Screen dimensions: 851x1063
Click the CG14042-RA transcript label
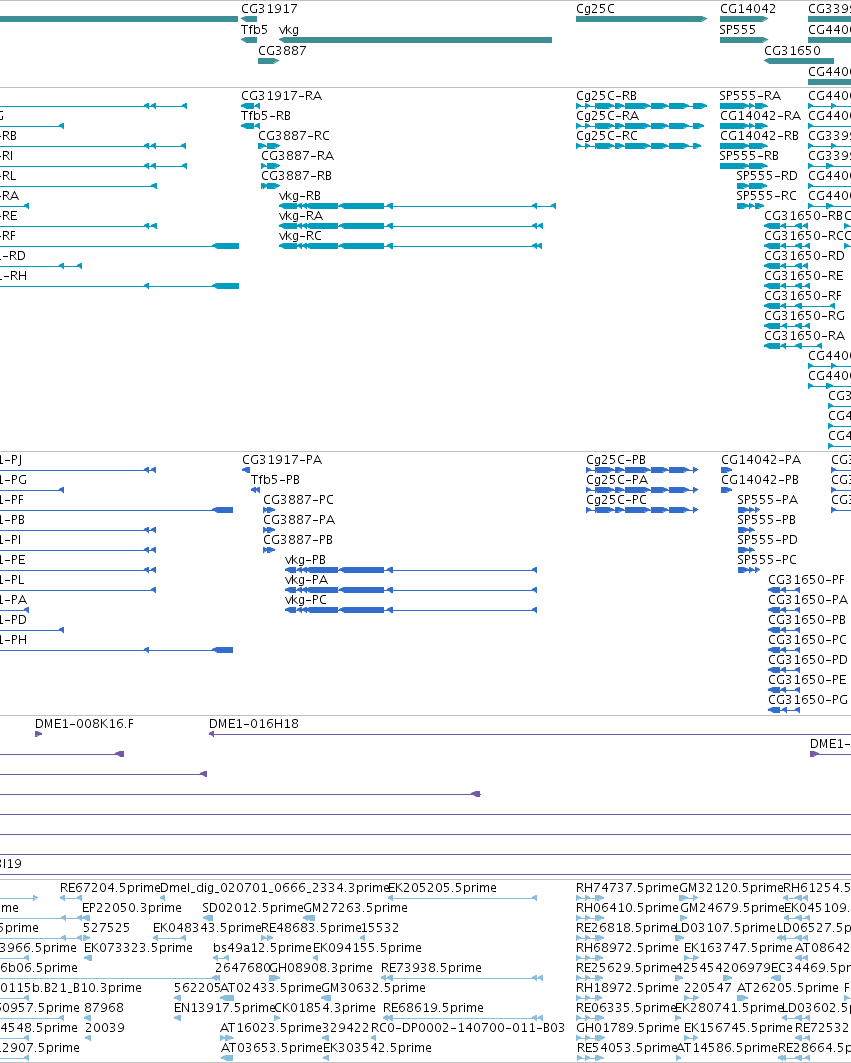click(760, 116)
